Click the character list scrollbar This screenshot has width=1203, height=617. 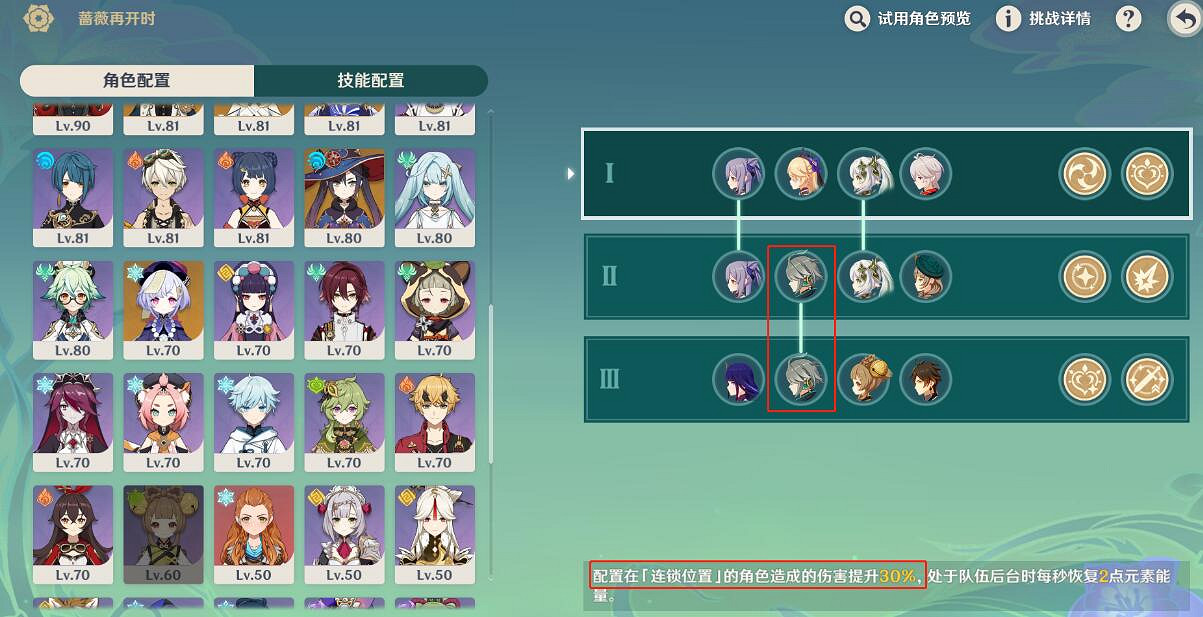point(491,384)
